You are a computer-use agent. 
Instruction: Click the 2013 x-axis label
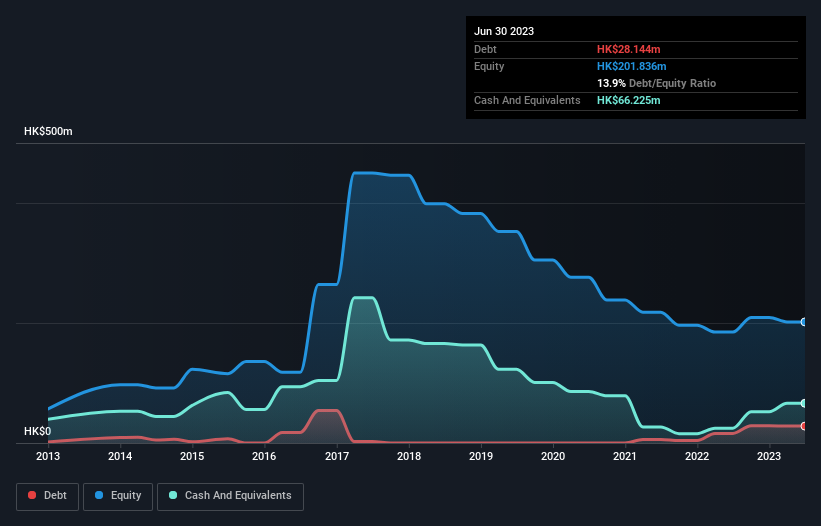pos(48,456)
